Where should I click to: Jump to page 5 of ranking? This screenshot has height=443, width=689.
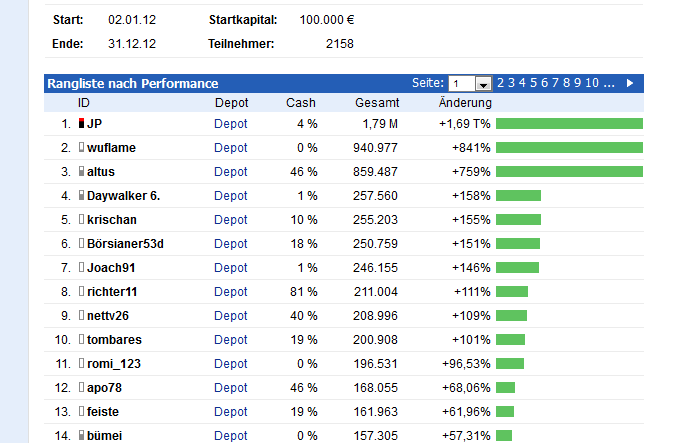(534, 83)
